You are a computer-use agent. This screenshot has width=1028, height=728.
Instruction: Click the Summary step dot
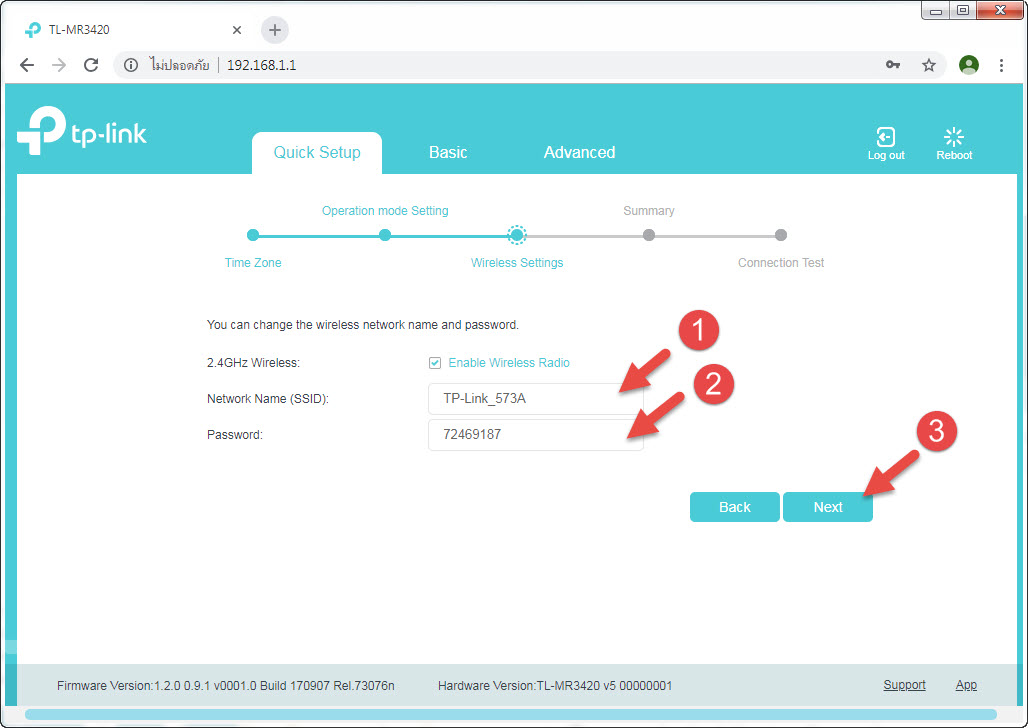click(648, 235)
